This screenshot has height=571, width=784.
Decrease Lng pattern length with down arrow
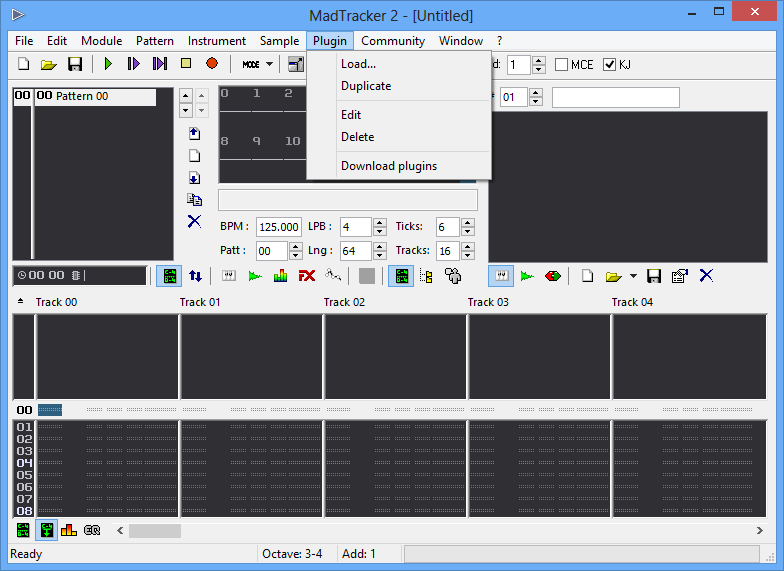tap(380, 256)
